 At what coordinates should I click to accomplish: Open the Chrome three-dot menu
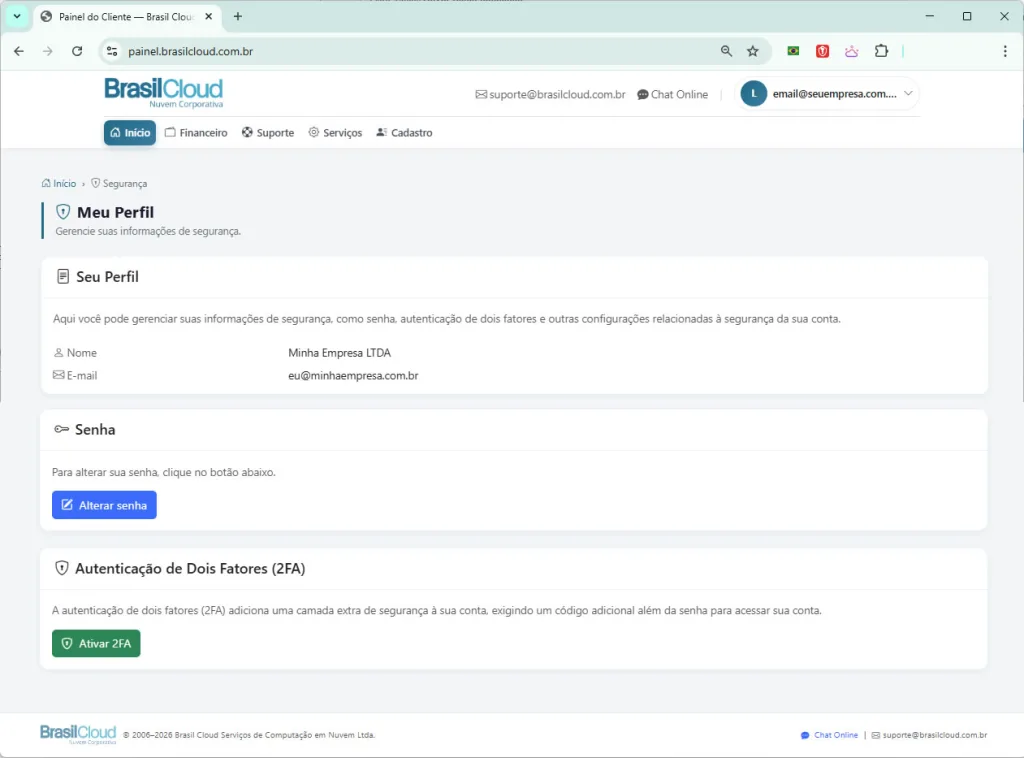coord(1003,51)
